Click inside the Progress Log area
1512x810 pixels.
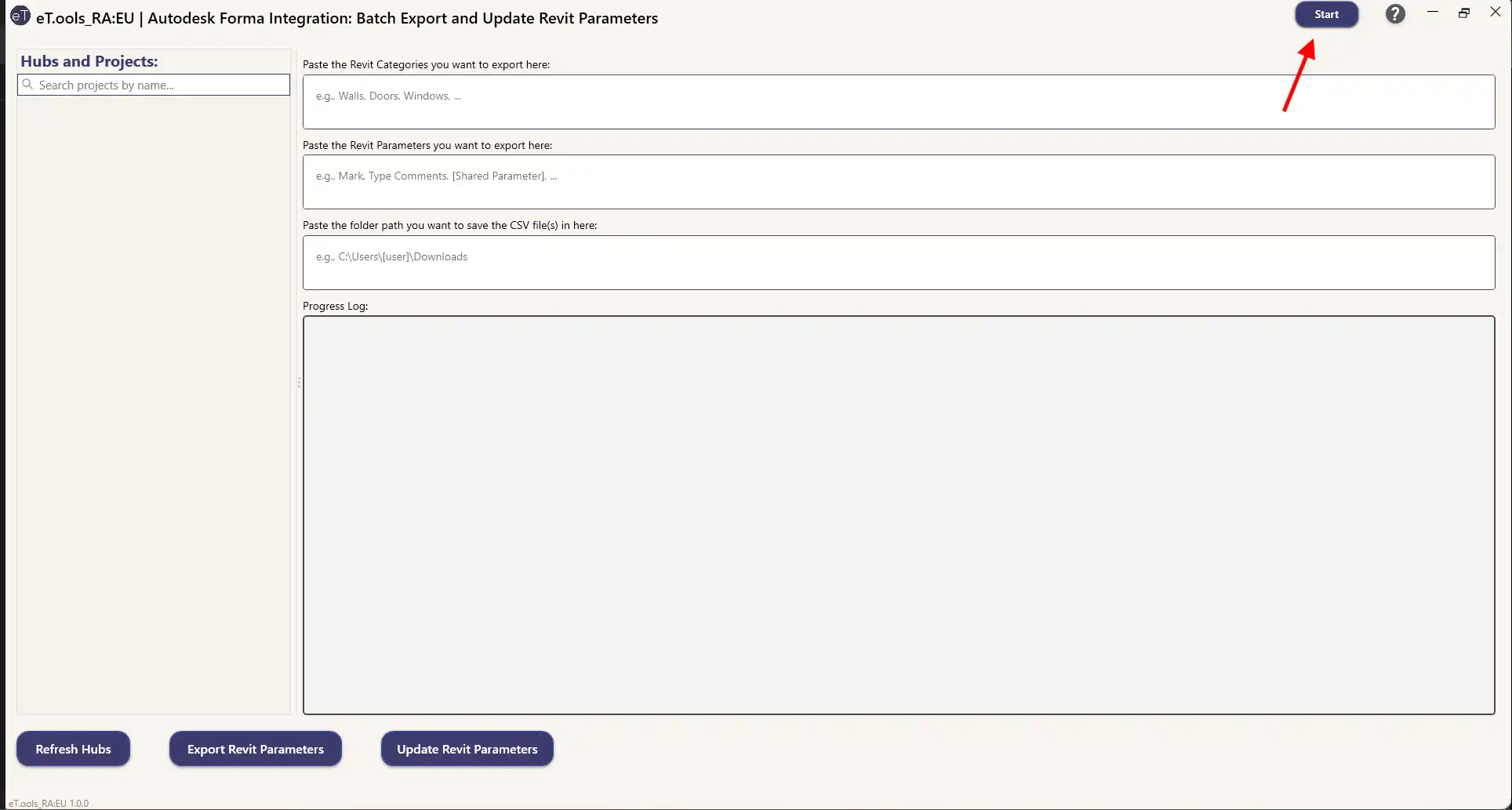tap(899, 515)
